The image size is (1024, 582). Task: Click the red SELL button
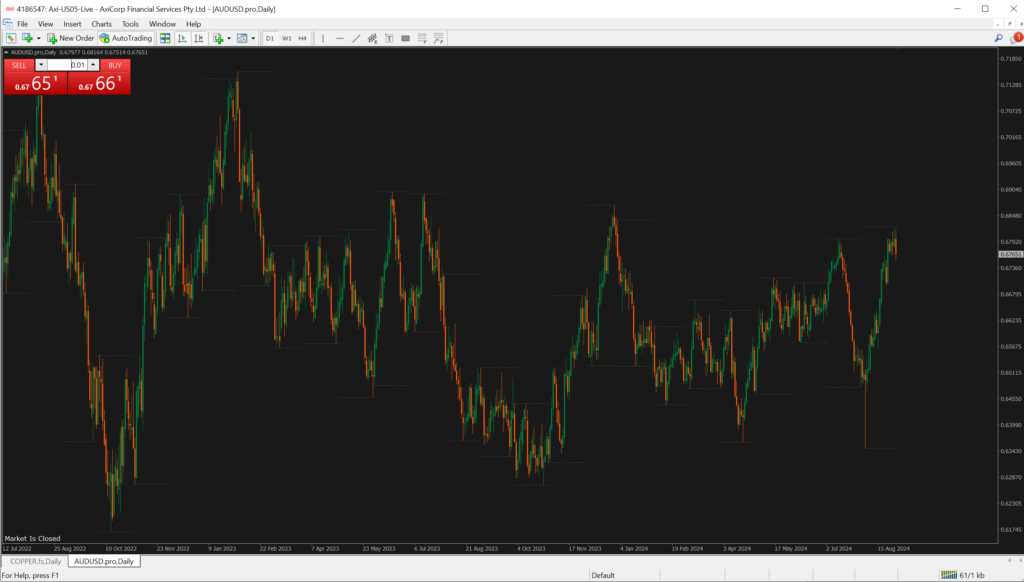coord(19,65)
